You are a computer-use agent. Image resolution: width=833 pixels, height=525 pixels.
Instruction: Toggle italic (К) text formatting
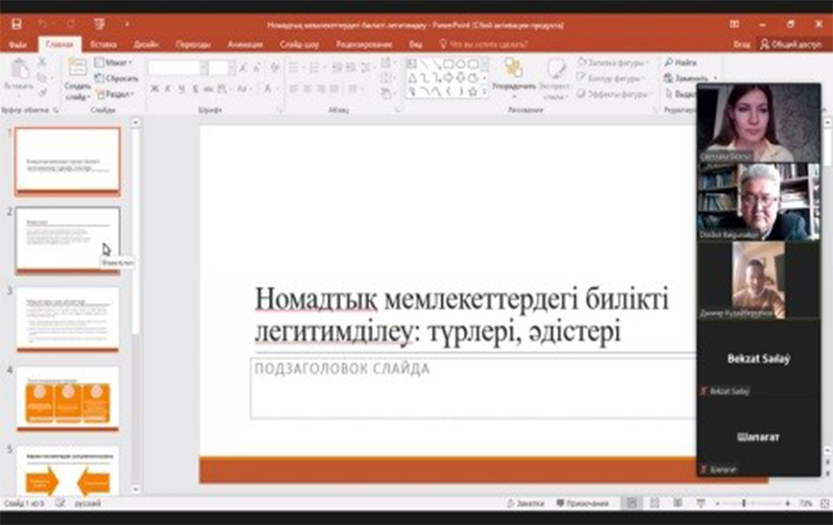tap(168, 89)
